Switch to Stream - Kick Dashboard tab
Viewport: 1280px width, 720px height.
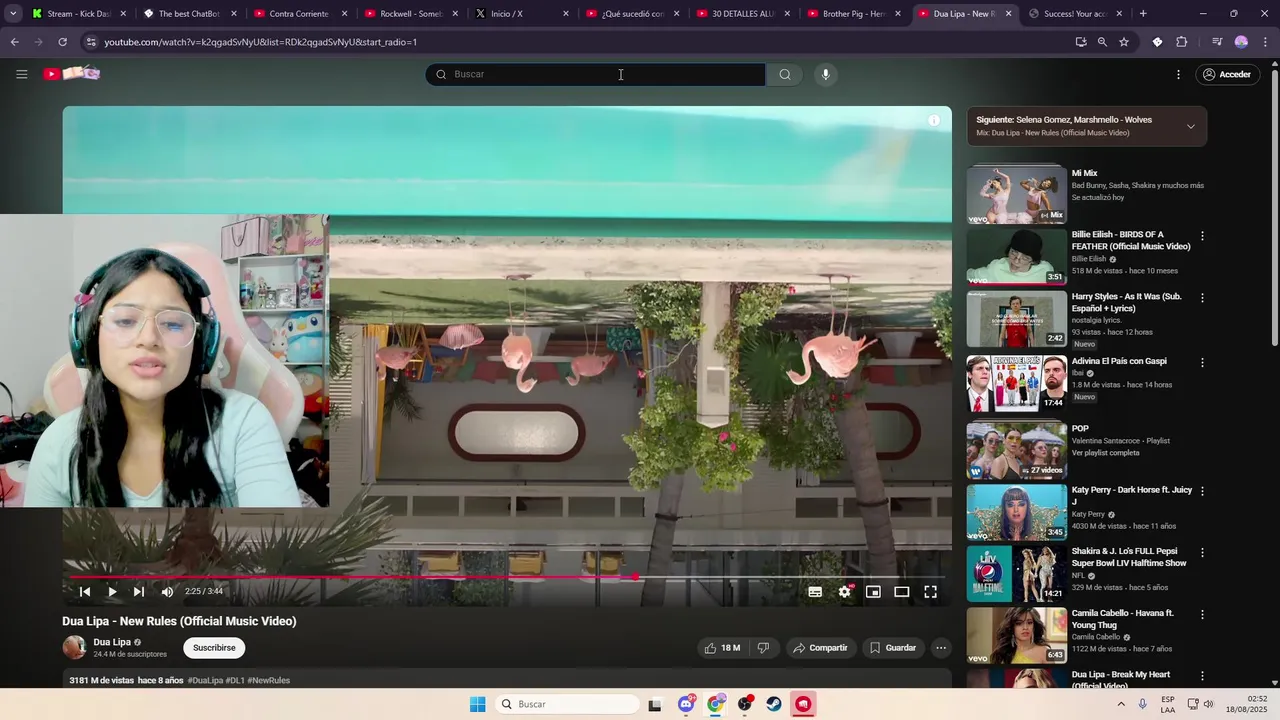78,14
